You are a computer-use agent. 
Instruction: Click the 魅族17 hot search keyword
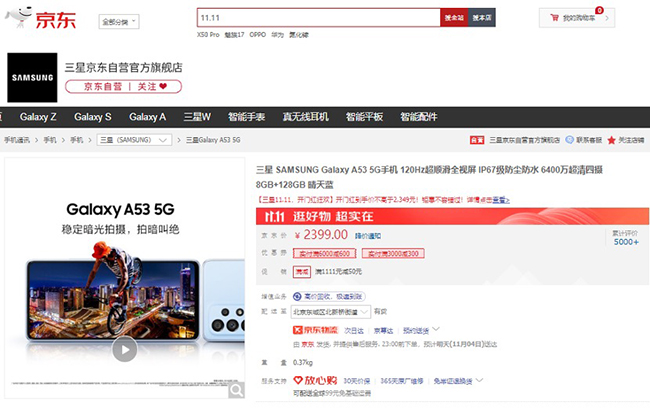pos(234,35)
